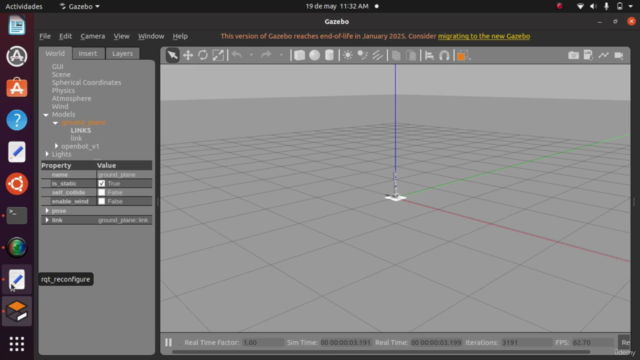Click the Real Time Factor value field
Image resolution: width=640 pixels, height=360 pixels.
click(262, 342)
